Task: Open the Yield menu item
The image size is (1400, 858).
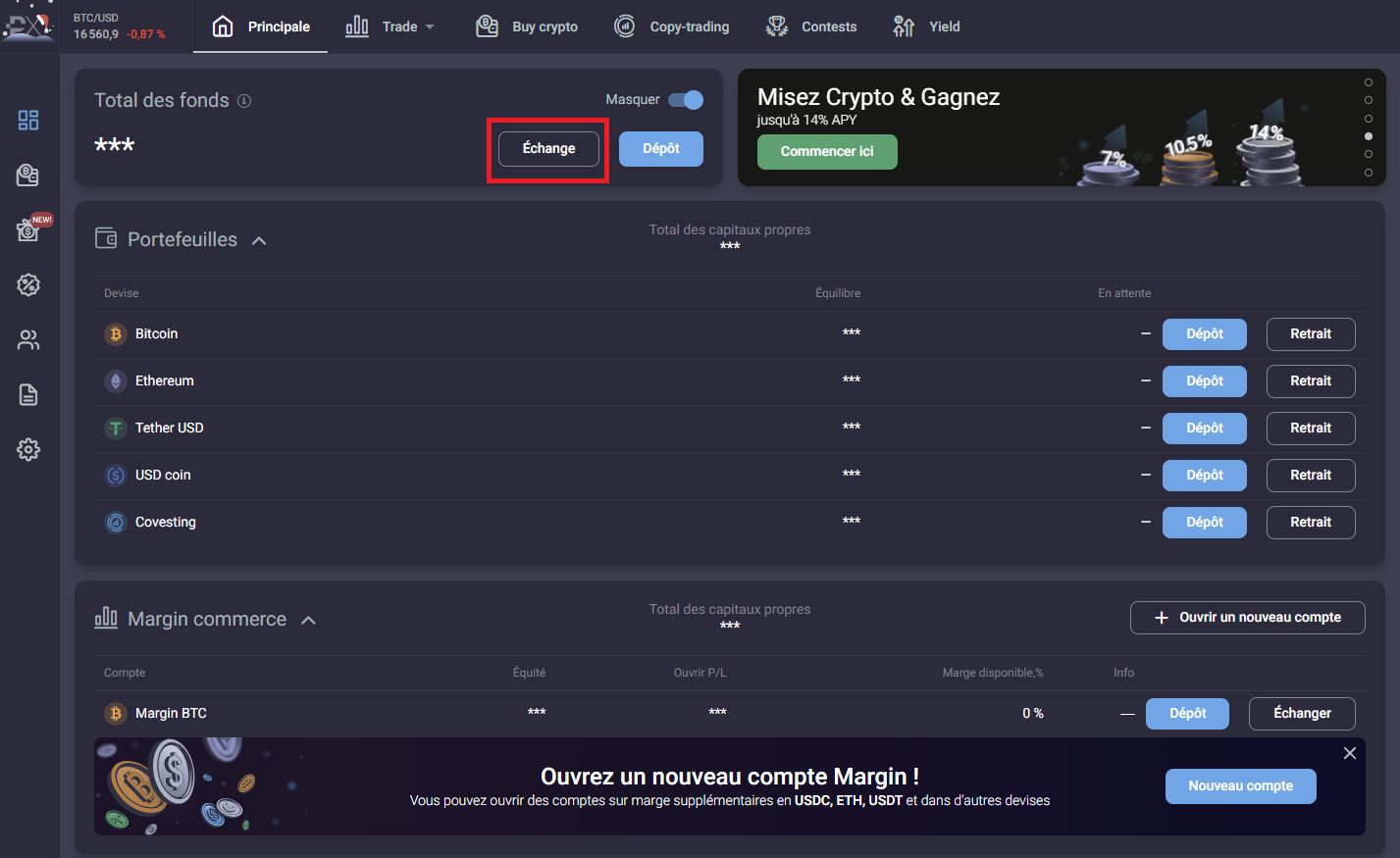Action: [x=926, y=26]
